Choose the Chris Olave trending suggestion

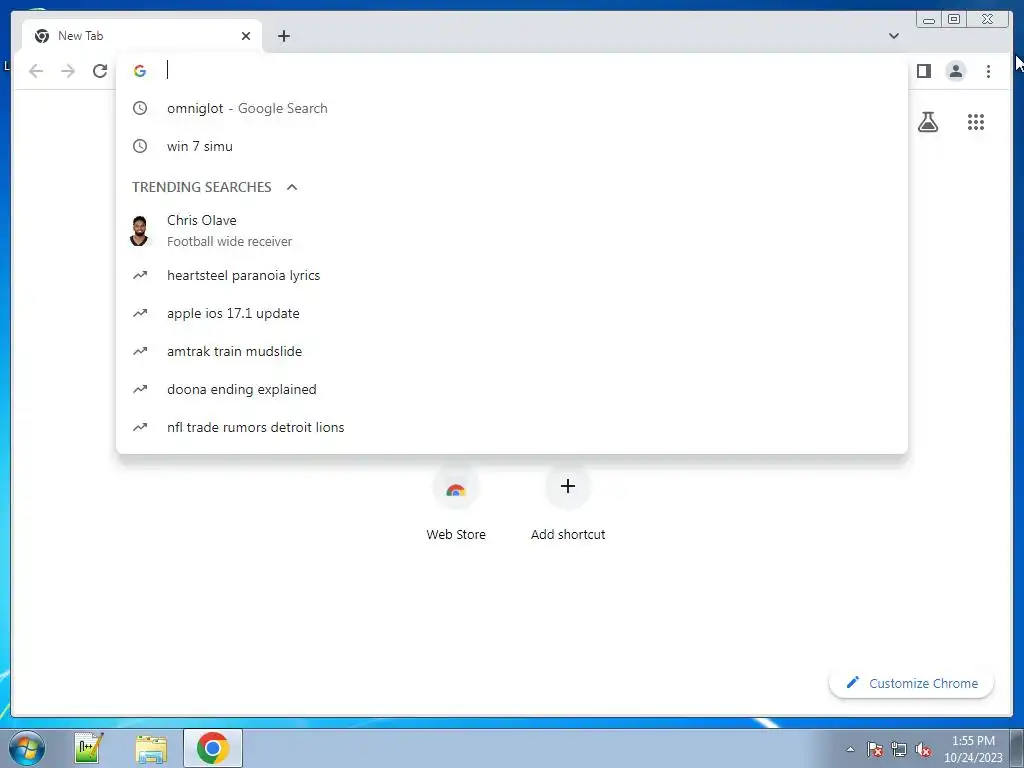click(x=511, y=231)
